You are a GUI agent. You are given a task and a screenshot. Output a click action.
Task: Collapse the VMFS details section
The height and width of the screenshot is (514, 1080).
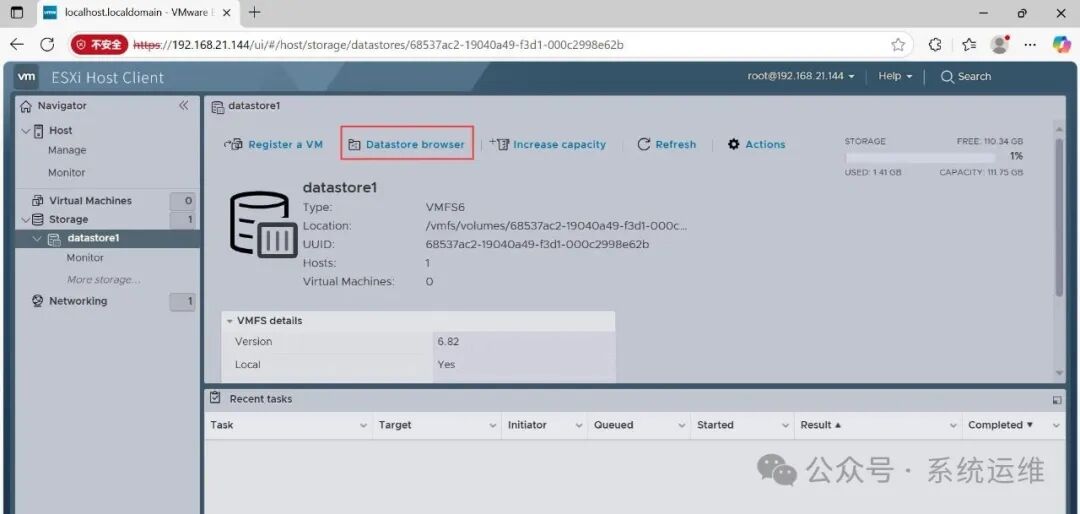(x=229, y=321)
